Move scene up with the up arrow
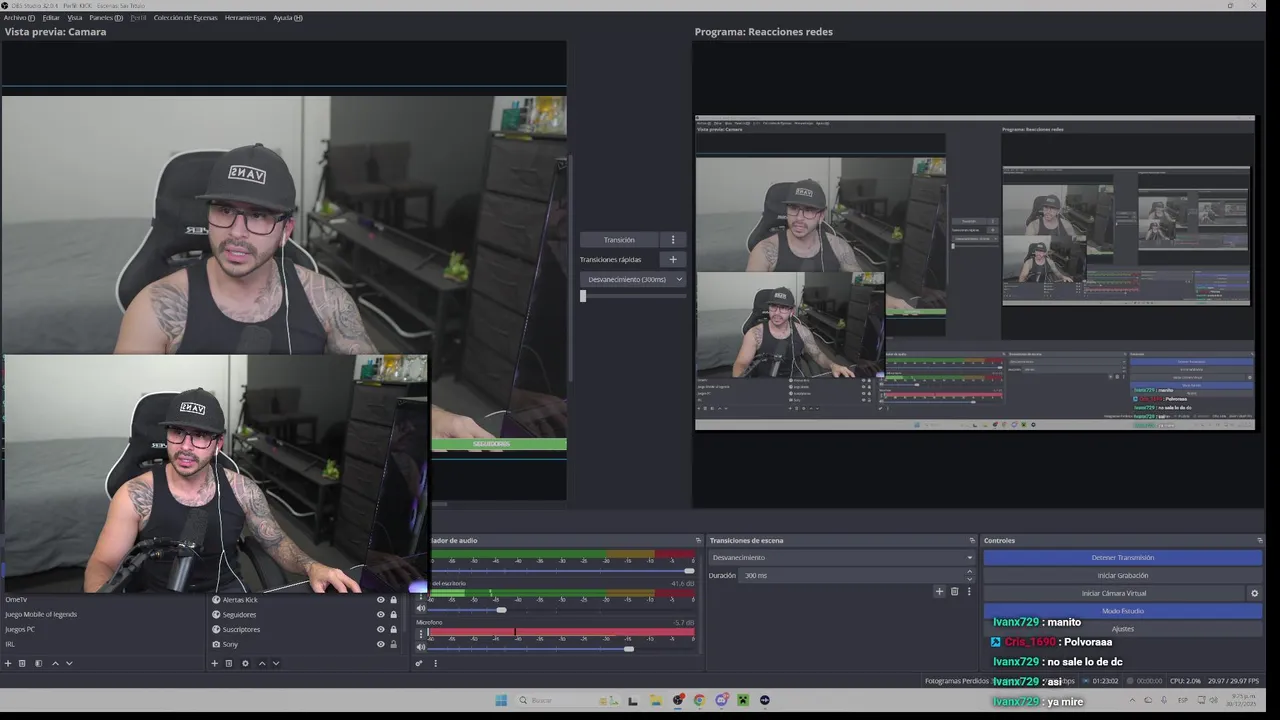This screenshot has height=720, width=1280. pyautogui.click(x=55, y=663)
